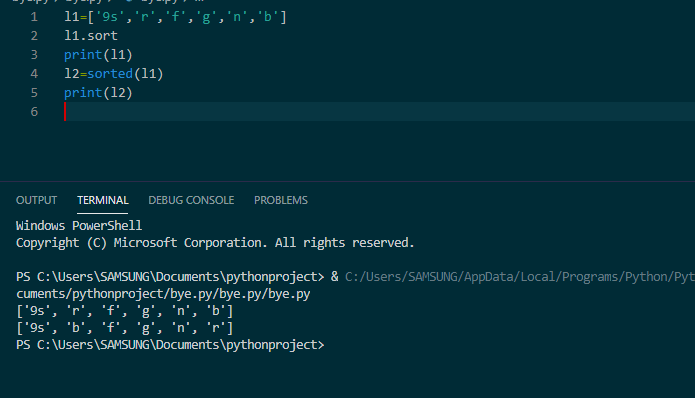Click on the 'print(l1)' statement
Image resolution: width=695 pixels, height=398 pixels.
(x=98, y=55)
